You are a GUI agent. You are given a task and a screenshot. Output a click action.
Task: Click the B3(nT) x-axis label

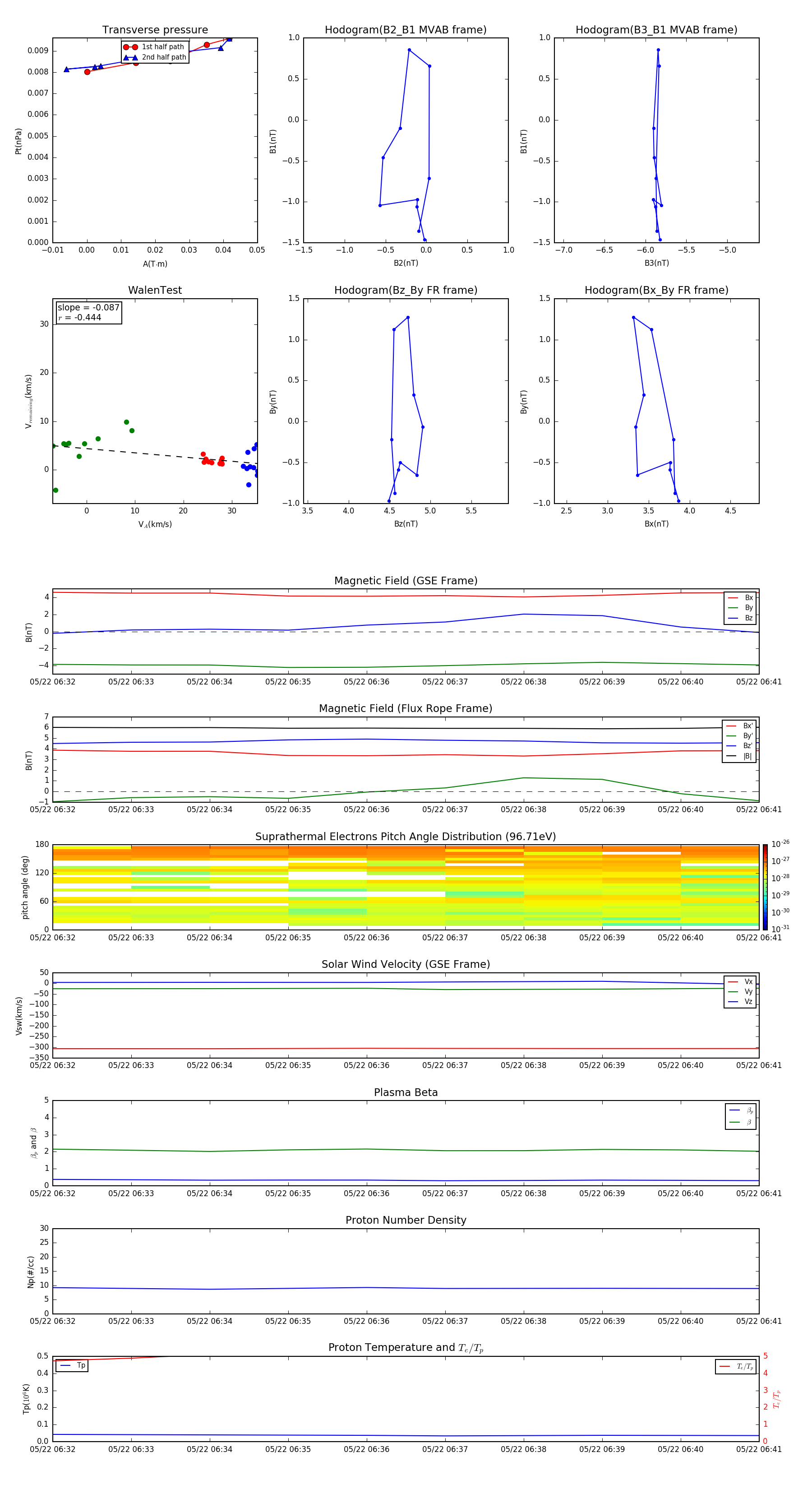pyautogui.click(x=656, y=263)
